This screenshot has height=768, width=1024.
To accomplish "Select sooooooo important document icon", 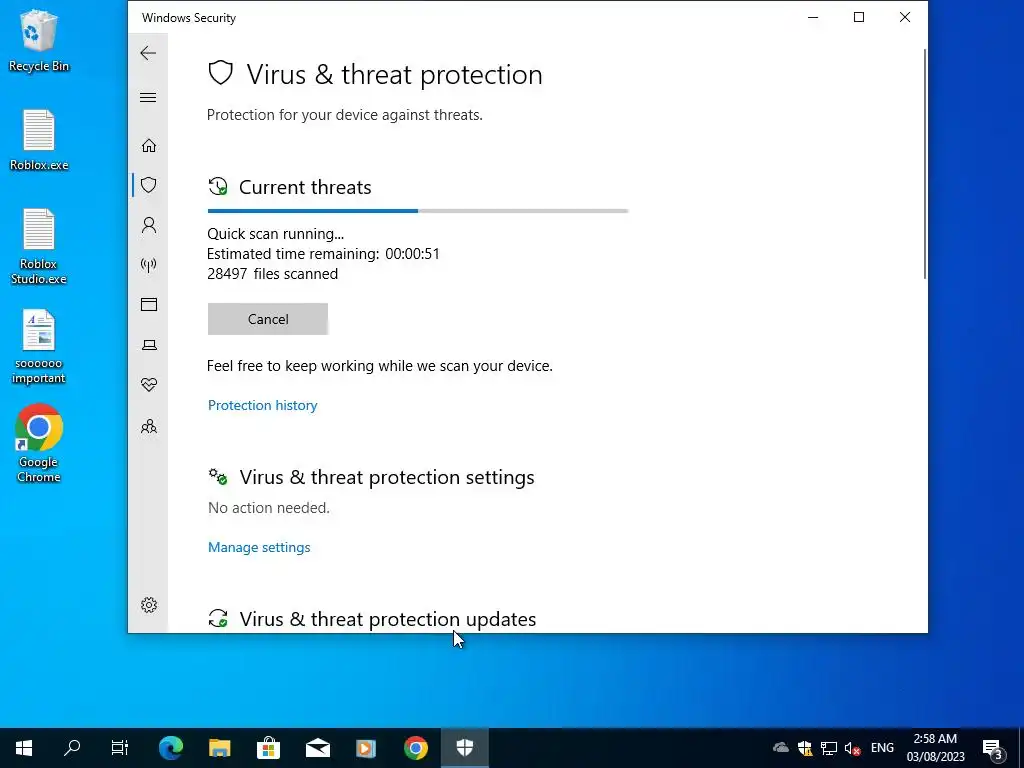I will [x=39, y=346].
